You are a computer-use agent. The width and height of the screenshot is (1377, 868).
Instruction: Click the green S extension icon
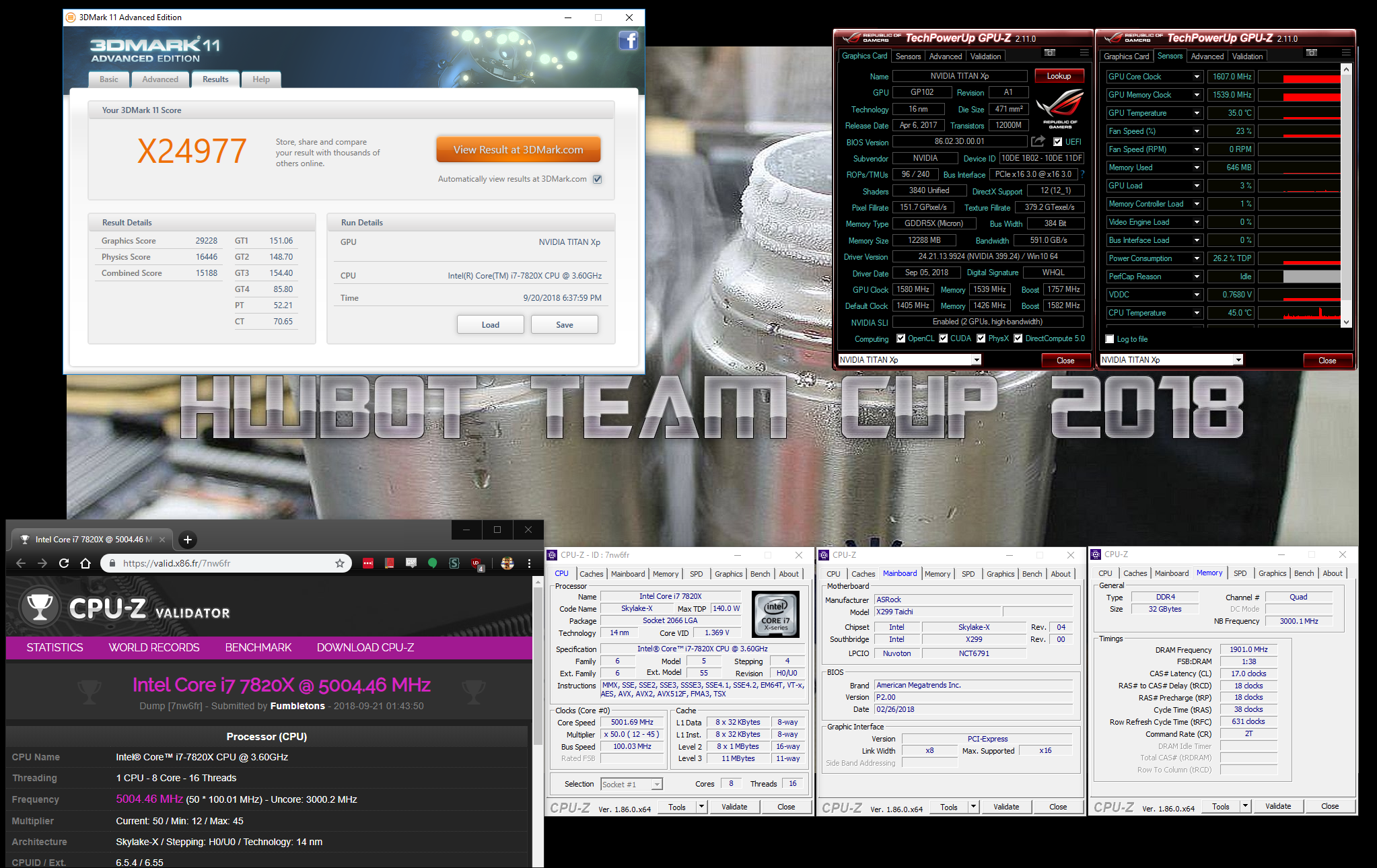pos(454,563)
